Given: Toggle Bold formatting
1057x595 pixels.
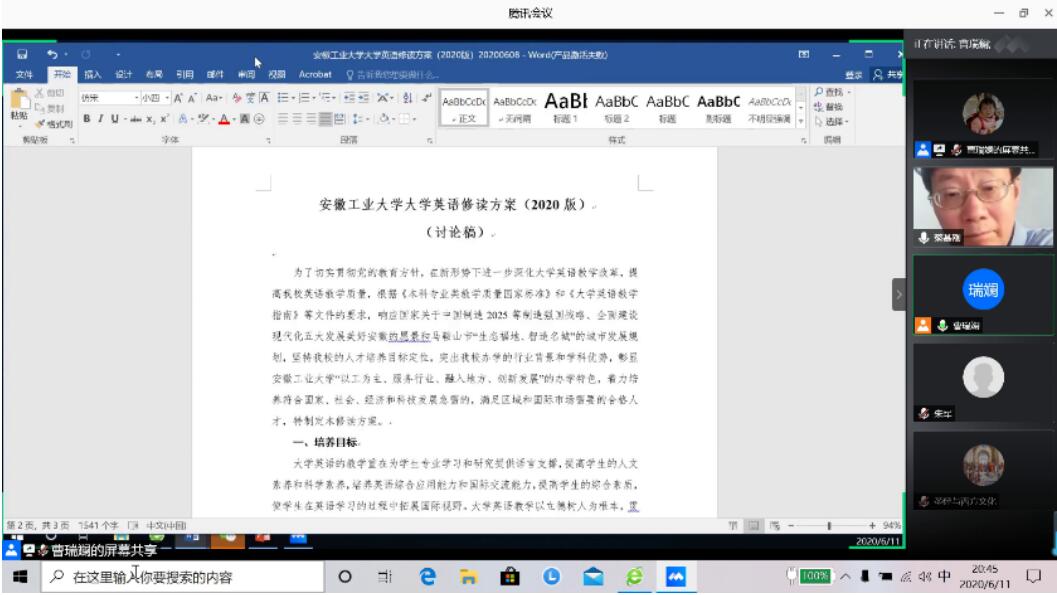Looking at the screenshot, I should [87, 119].
